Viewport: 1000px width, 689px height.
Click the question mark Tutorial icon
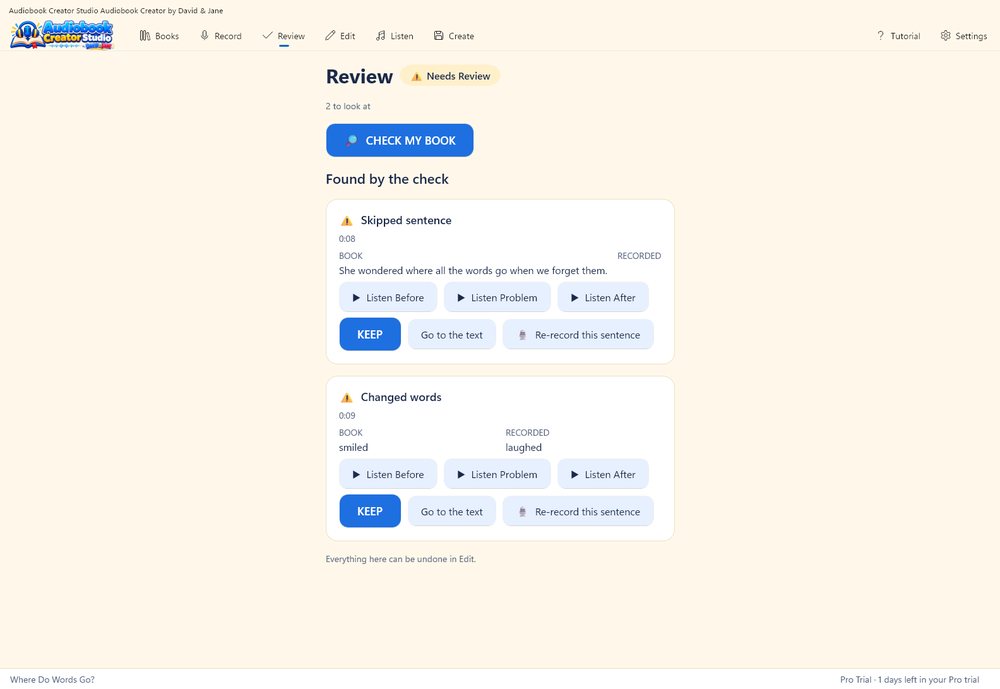coord(881,36)
